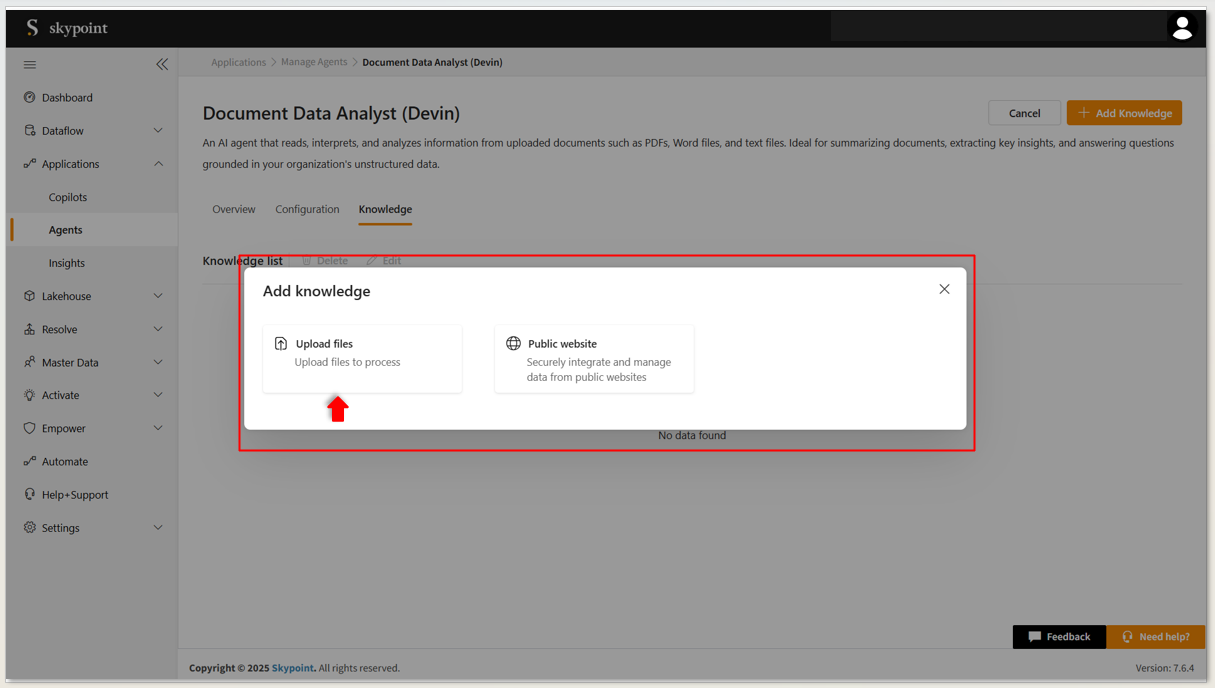Image resolution: width=1215 pixels, height=688 pixels.
Task: Select the Knowledge tab
Action: (385, 209)
